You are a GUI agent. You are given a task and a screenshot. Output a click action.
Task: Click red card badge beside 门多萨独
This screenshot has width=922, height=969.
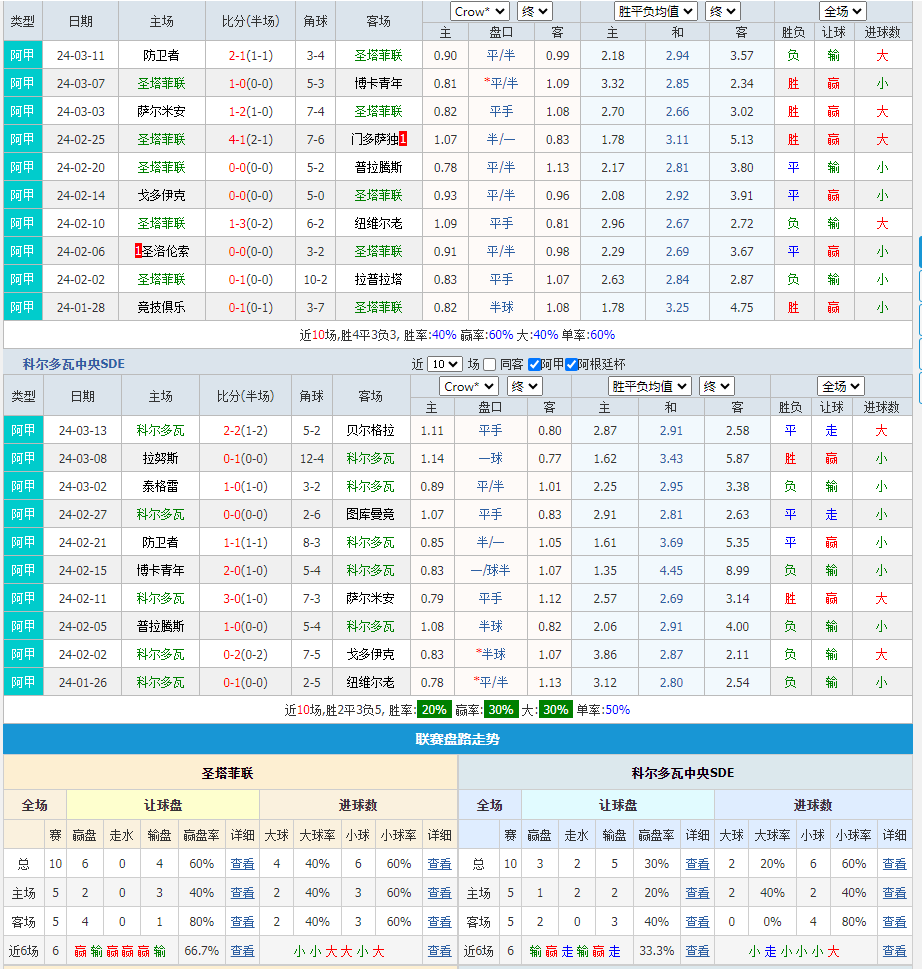[403, 140]
